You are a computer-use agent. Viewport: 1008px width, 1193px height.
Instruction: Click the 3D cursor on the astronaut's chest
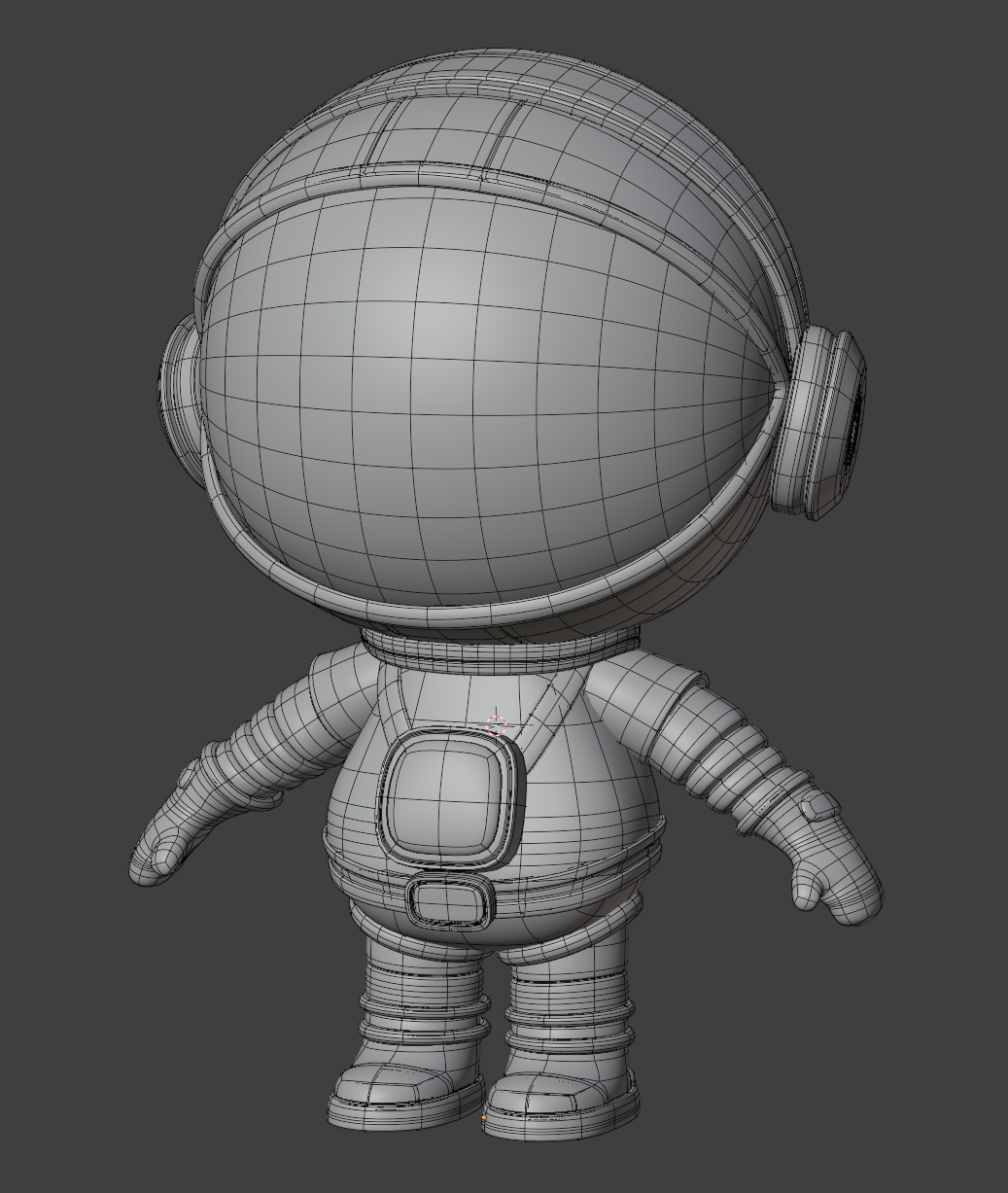497,725
